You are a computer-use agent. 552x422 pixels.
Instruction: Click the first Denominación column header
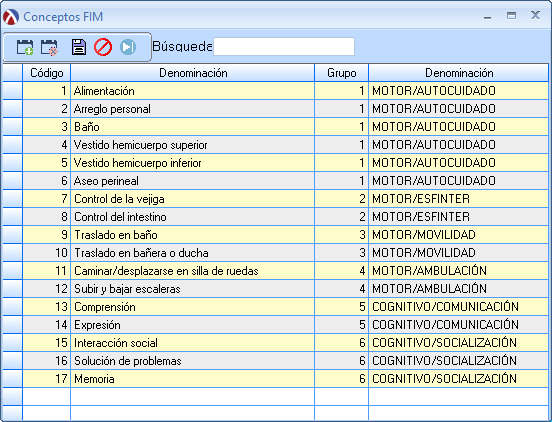(193, 73)
